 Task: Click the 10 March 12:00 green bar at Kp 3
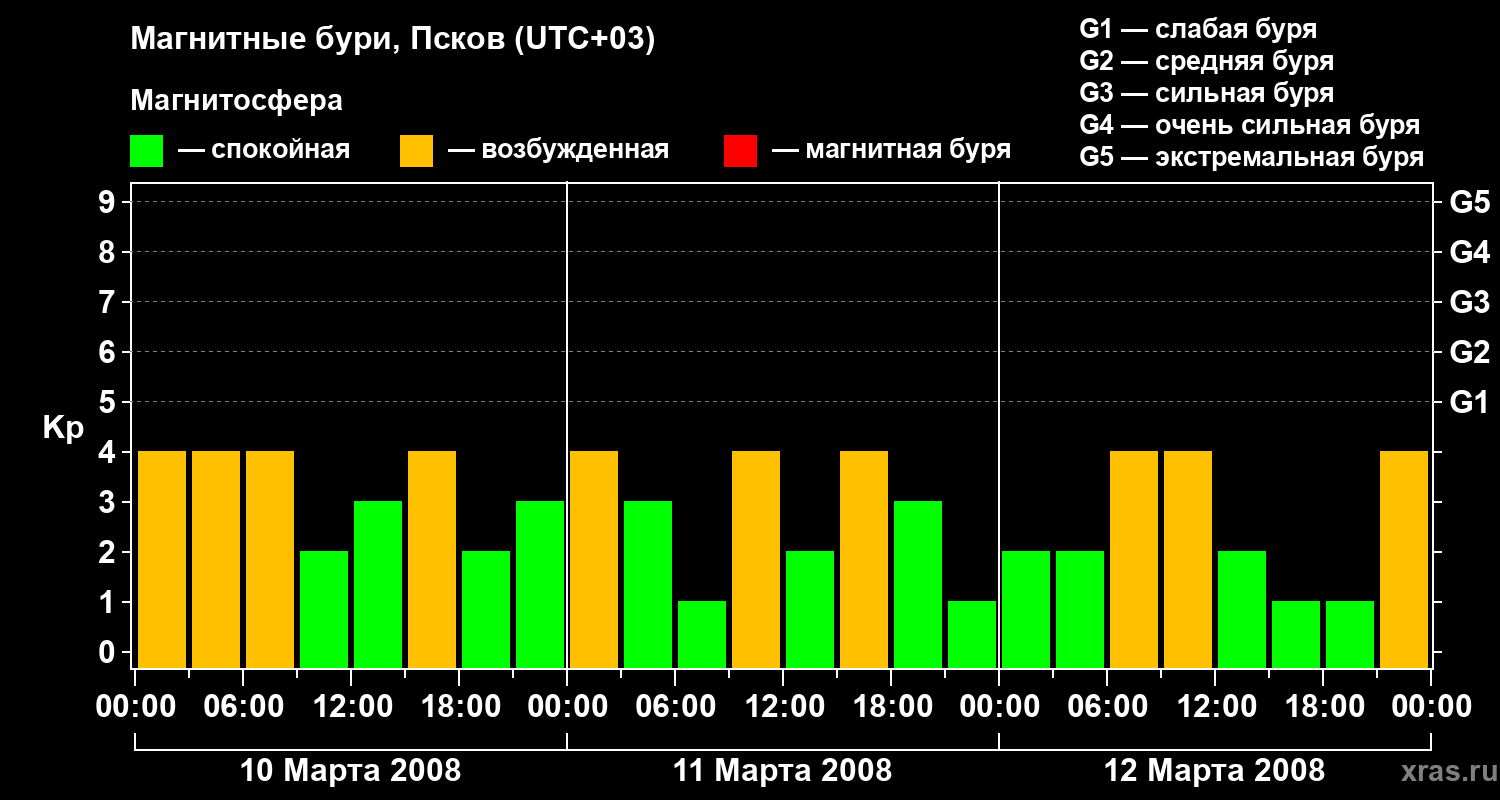[378, 584]
